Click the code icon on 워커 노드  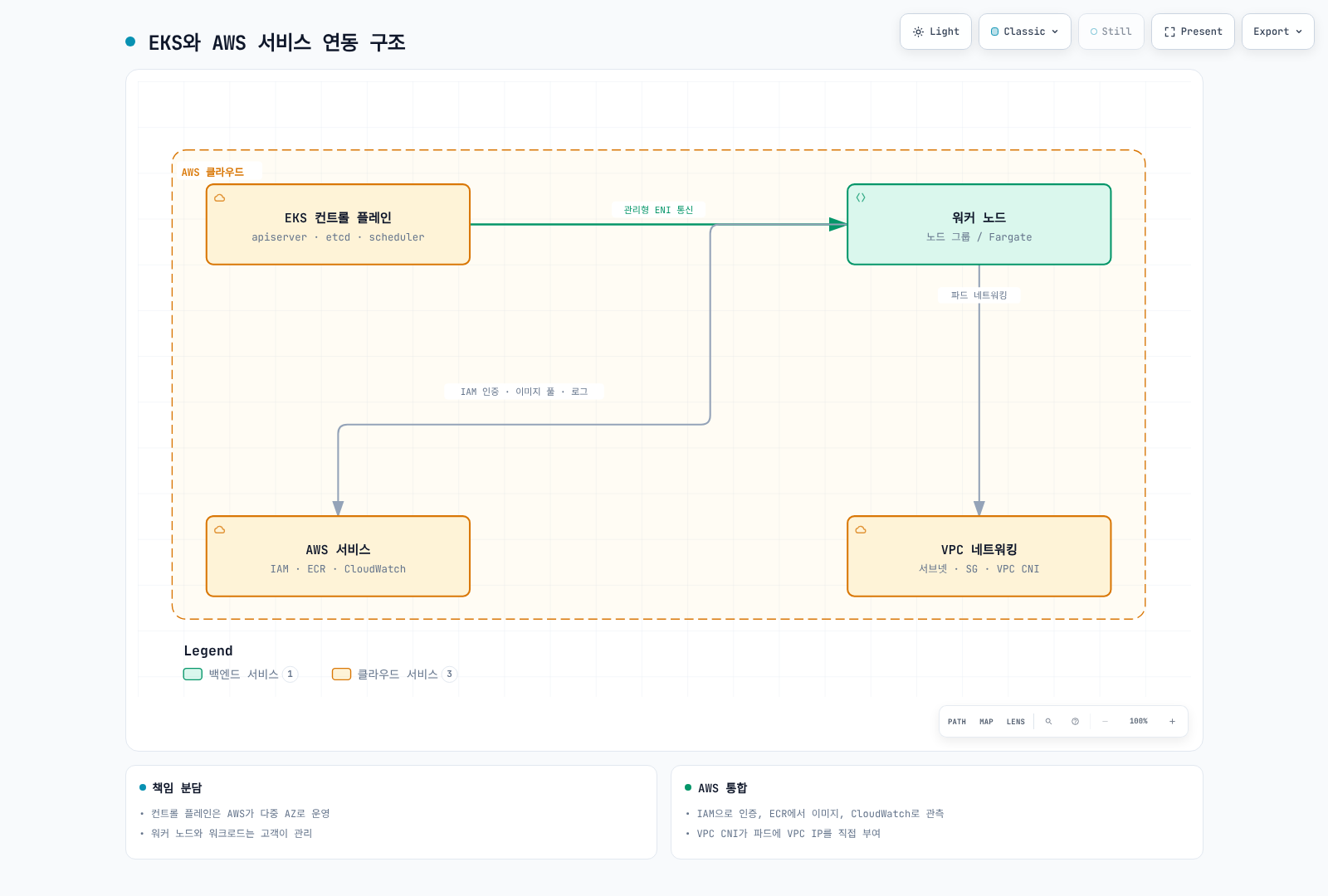pos(861,198)
